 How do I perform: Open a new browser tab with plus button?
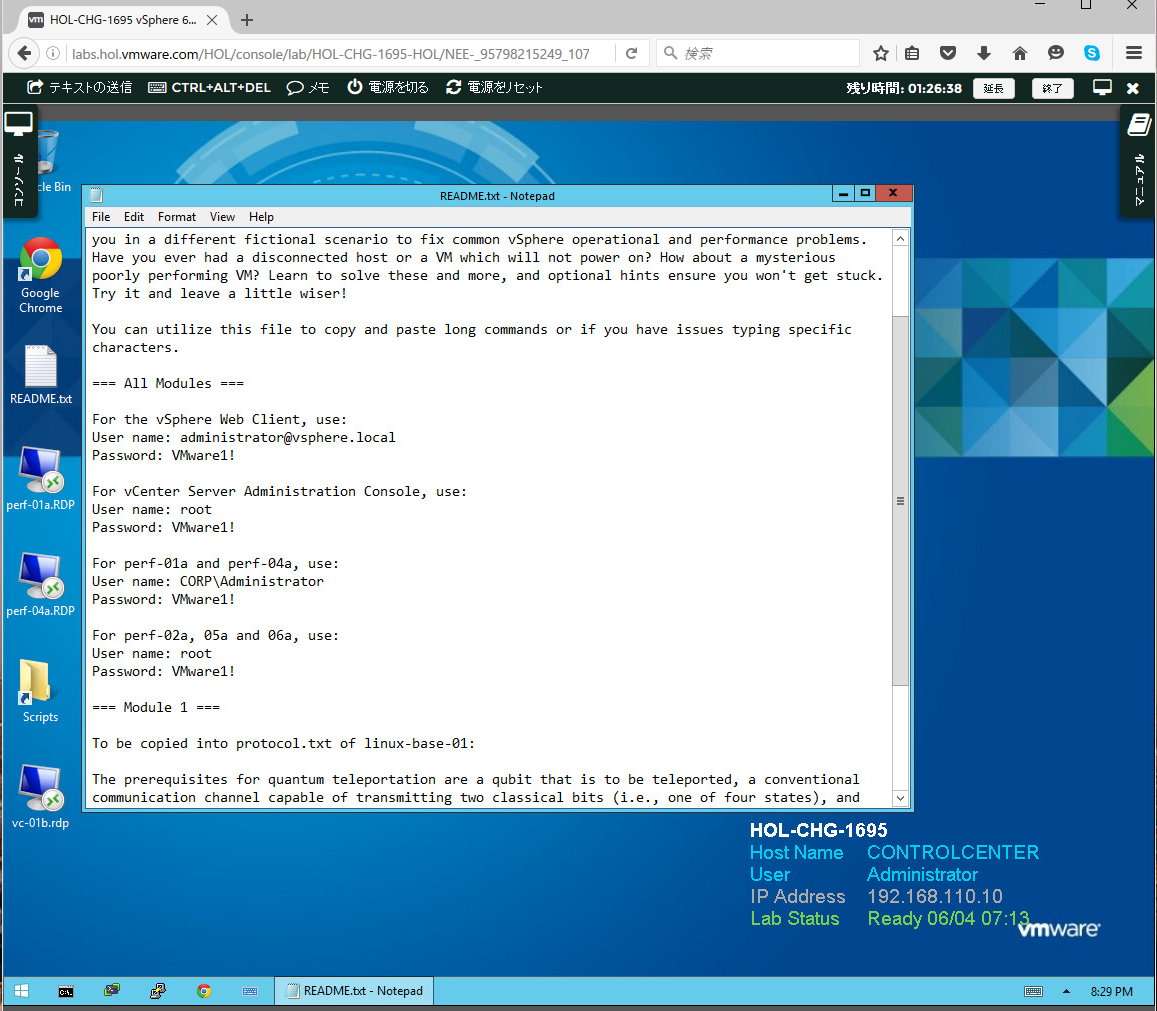(x=247, y=20)
